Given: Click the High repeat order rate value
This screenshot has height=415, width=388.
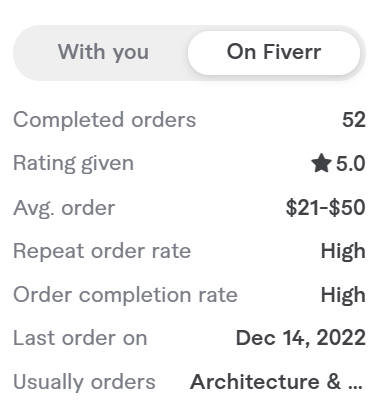Looking at the screenshot, I should coord(343,251).
